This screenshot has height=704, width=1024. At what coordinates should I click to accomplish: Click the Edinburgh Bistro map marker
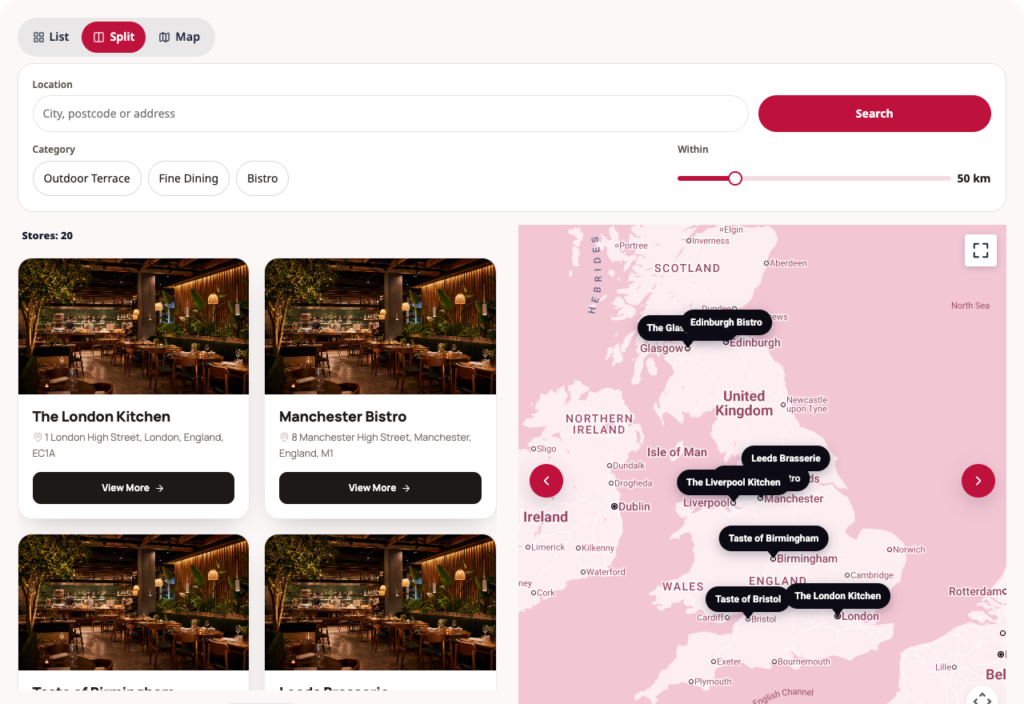pyautogui.click(x=726, y=323)
